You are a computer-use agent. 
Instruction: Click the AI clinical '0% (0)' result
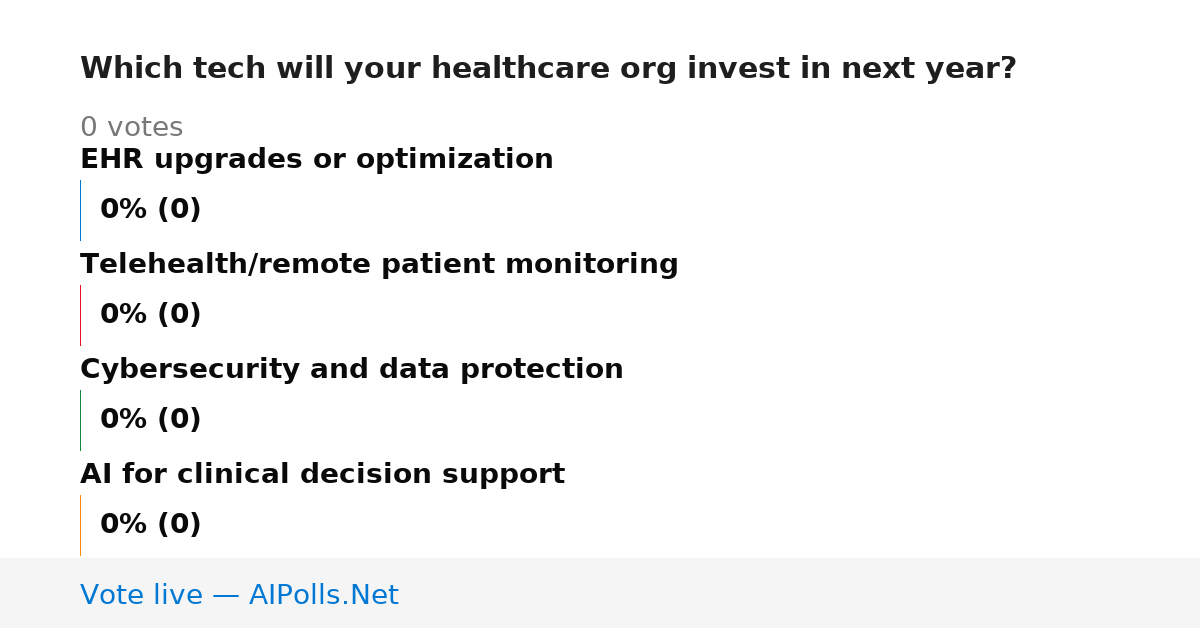[x=150, y=525]
